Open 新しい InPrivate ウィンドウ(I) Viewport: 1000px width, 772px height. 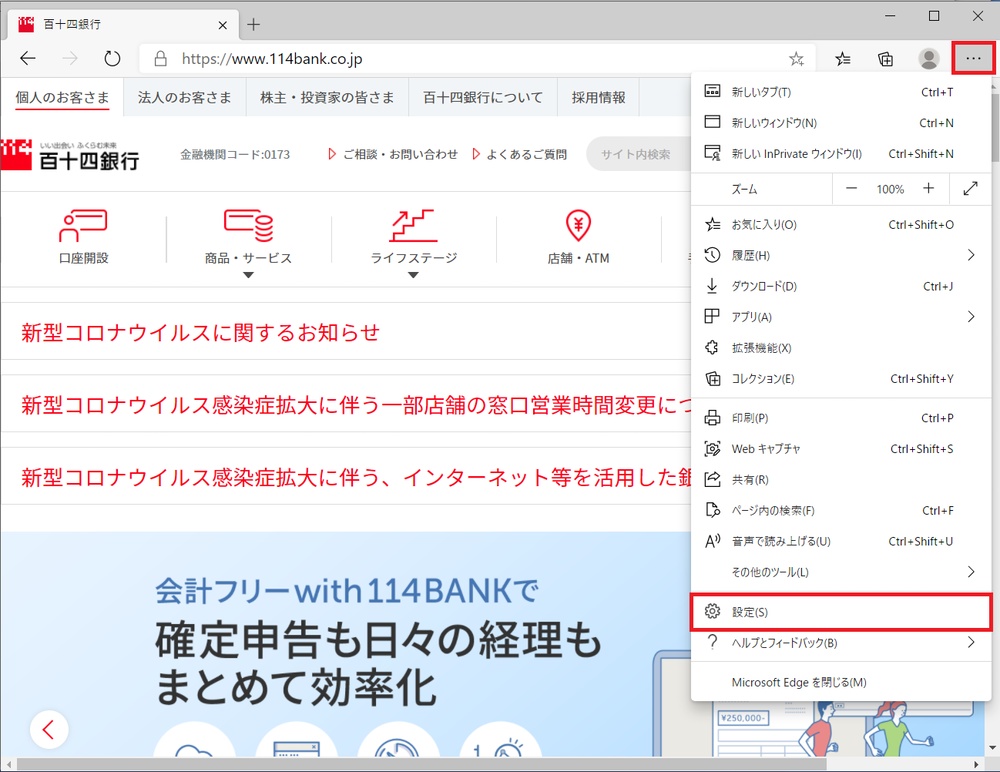[841, 154]
